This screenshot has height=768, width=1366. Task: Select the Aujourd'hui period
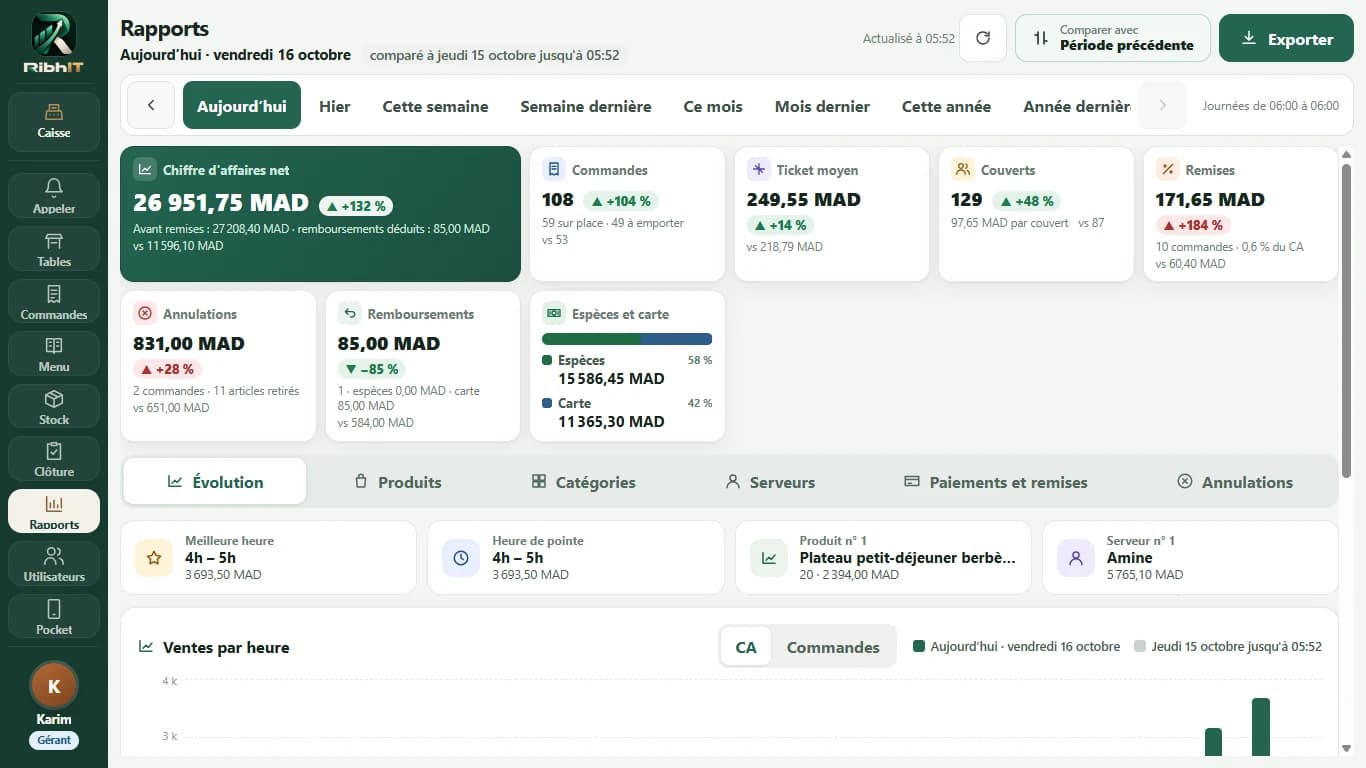[242, 105]
